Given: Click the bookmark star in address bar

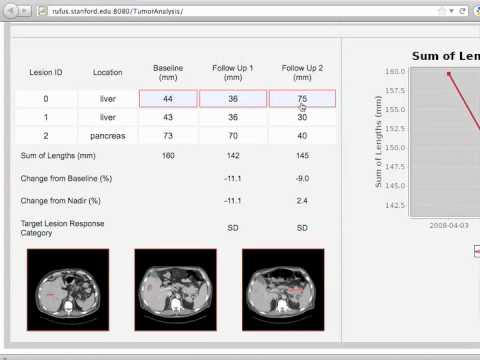Looking at the screenshot, I should [441, 11].
